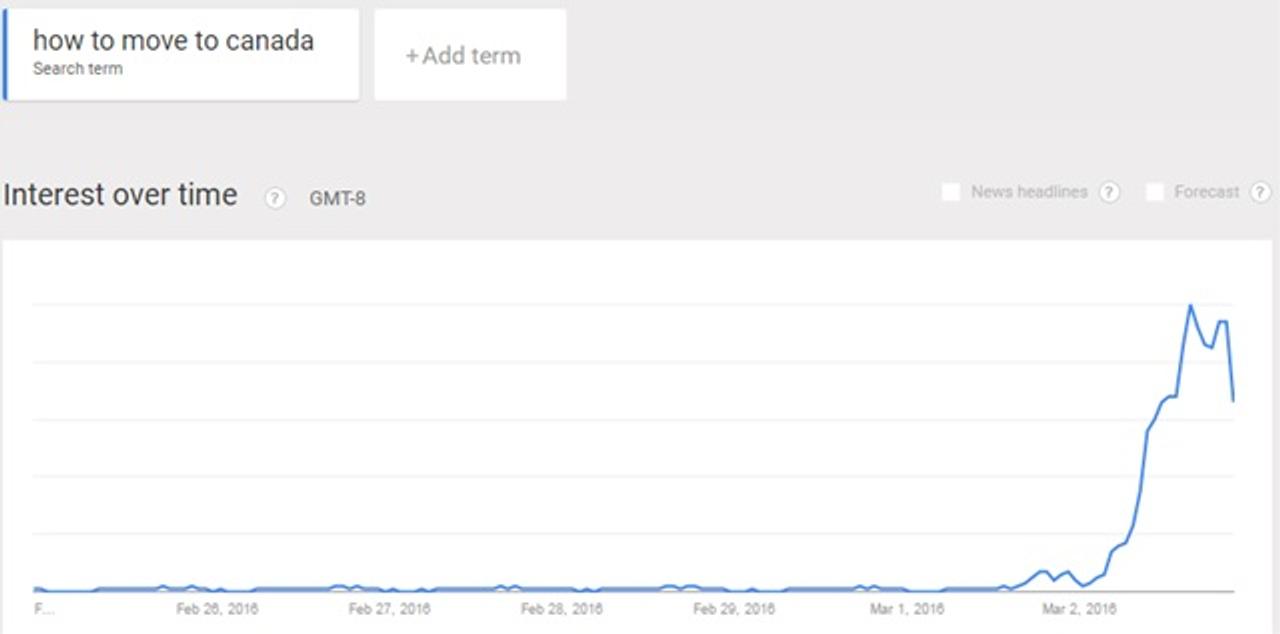Click the help icon next to Forecast
This screenshot has height=634, width=1280.
(1260, 192)
